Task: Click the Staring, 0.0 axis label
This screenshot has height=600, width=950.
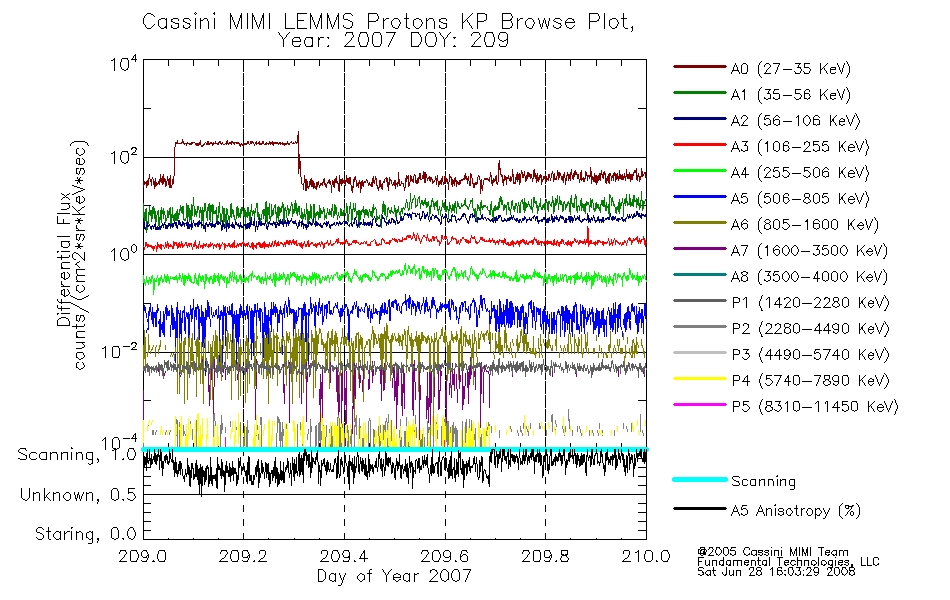Action: tap(85, 534)
